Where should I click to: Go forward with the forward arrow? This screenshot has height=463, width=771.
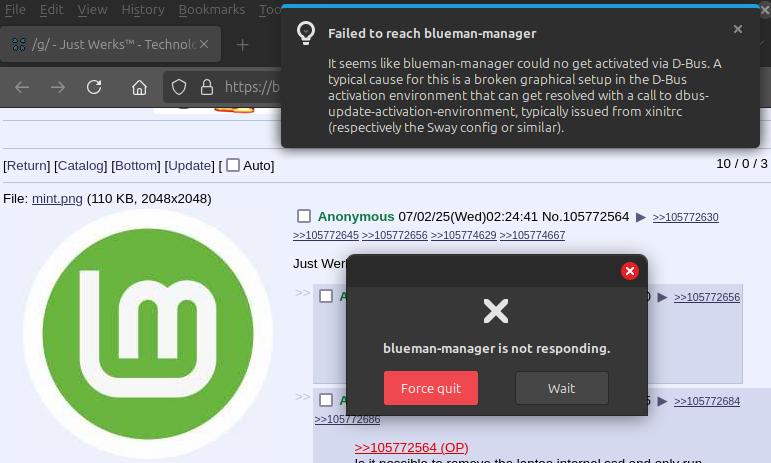tap(58, 87)
